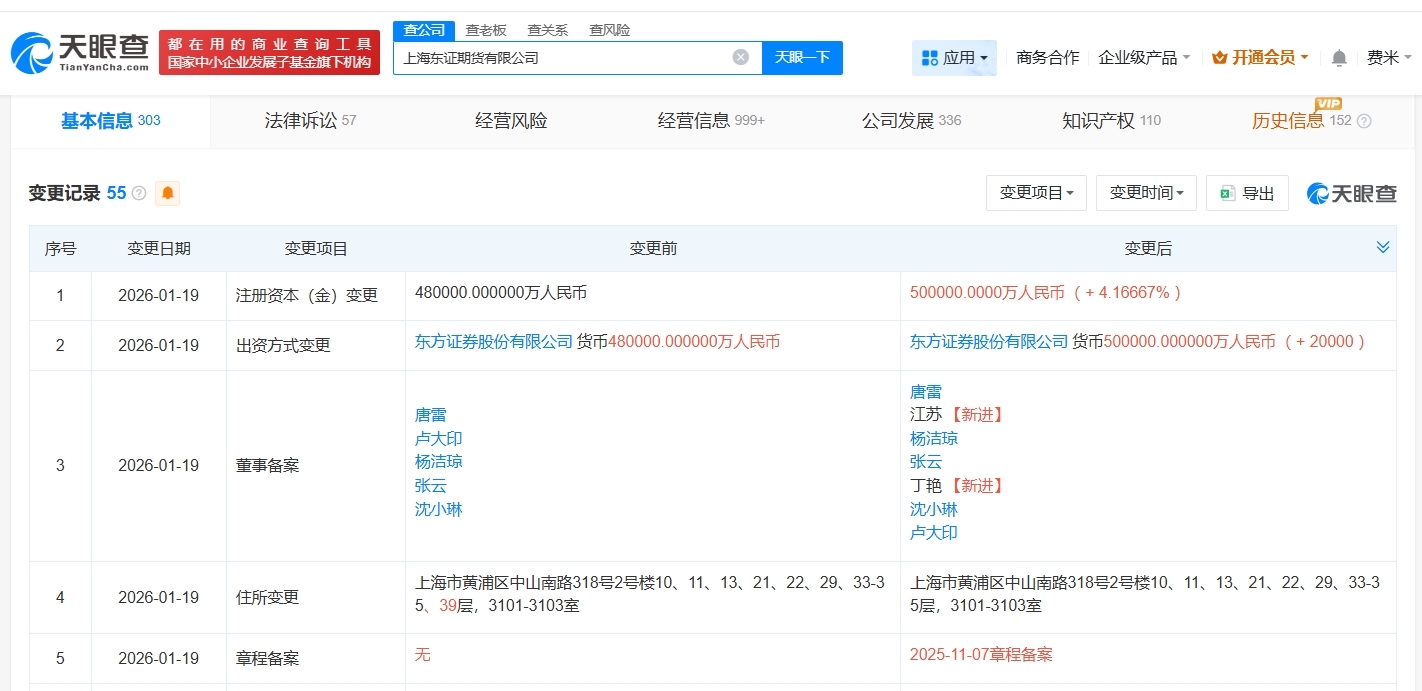Expand table using the double-chevron icon
This screenshot has height=691, width=1422.
click(1383, 247)
